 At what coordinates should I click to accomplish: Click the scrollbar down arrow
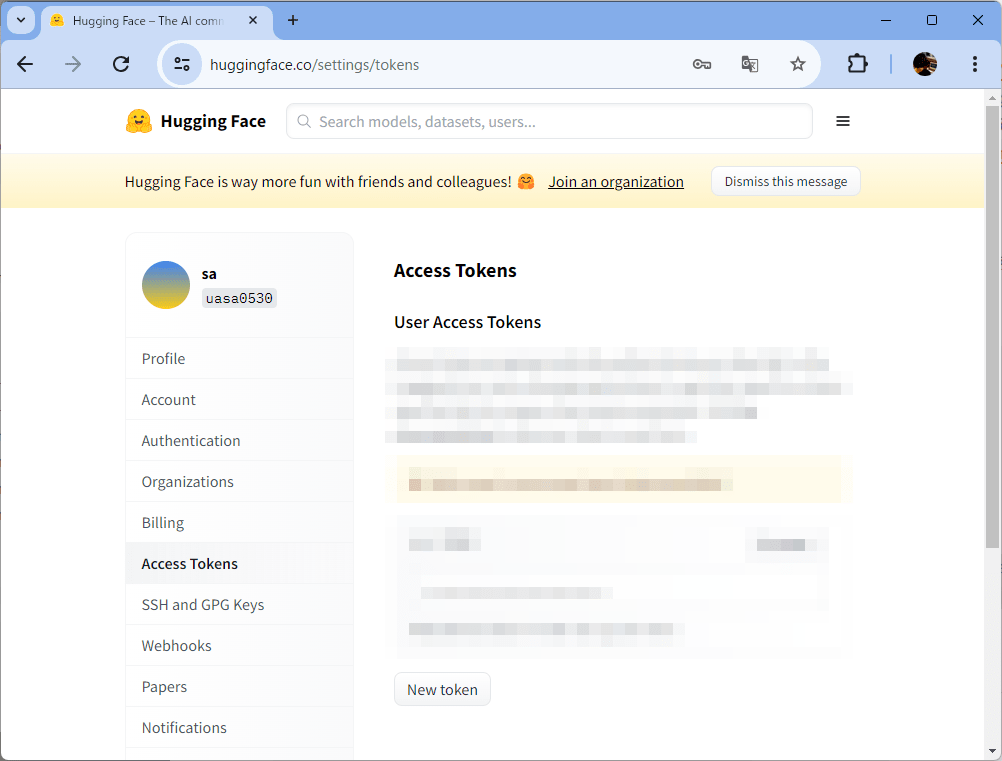(992, 751)
